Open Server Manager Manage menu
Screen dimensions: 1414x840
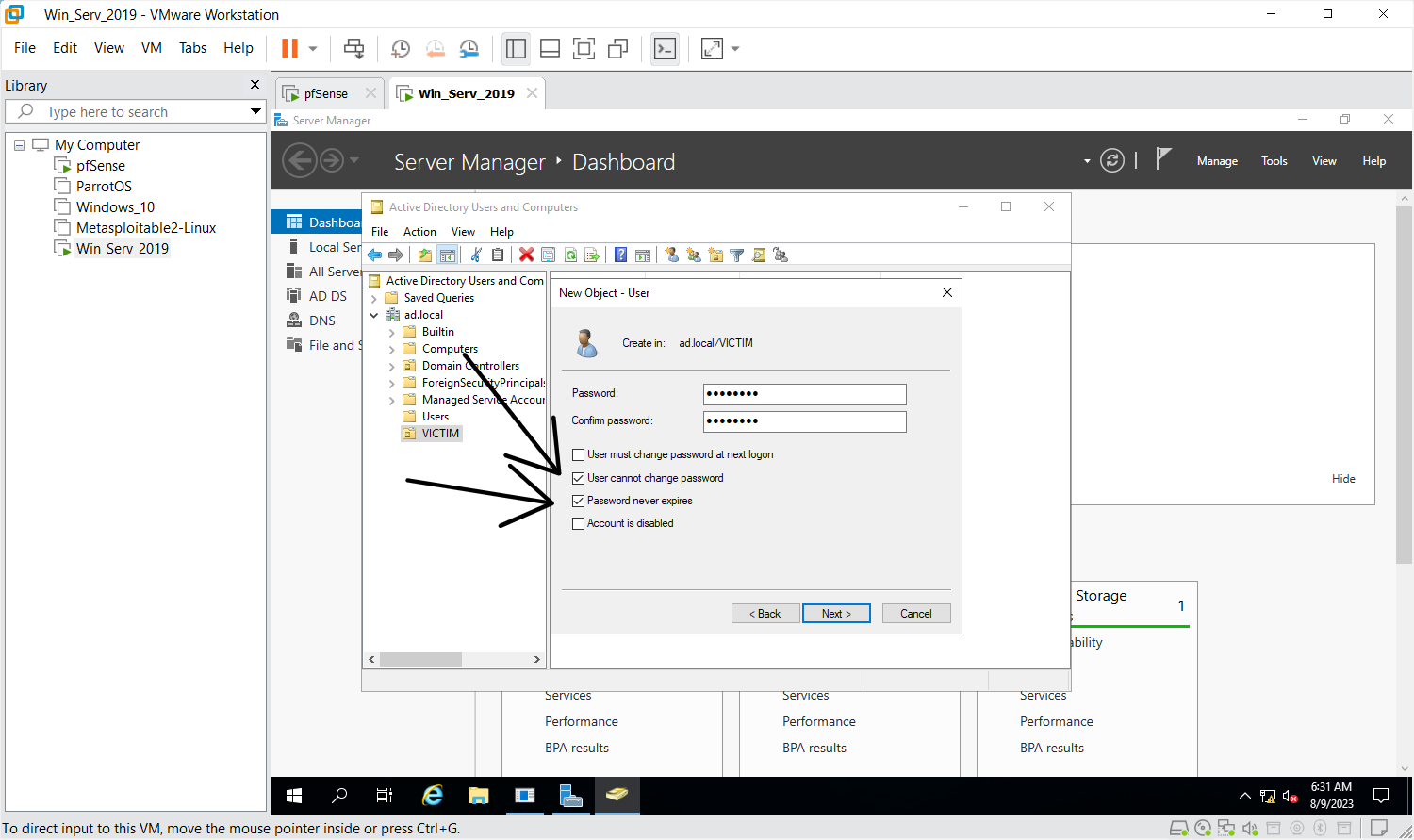click(1217, 161)
